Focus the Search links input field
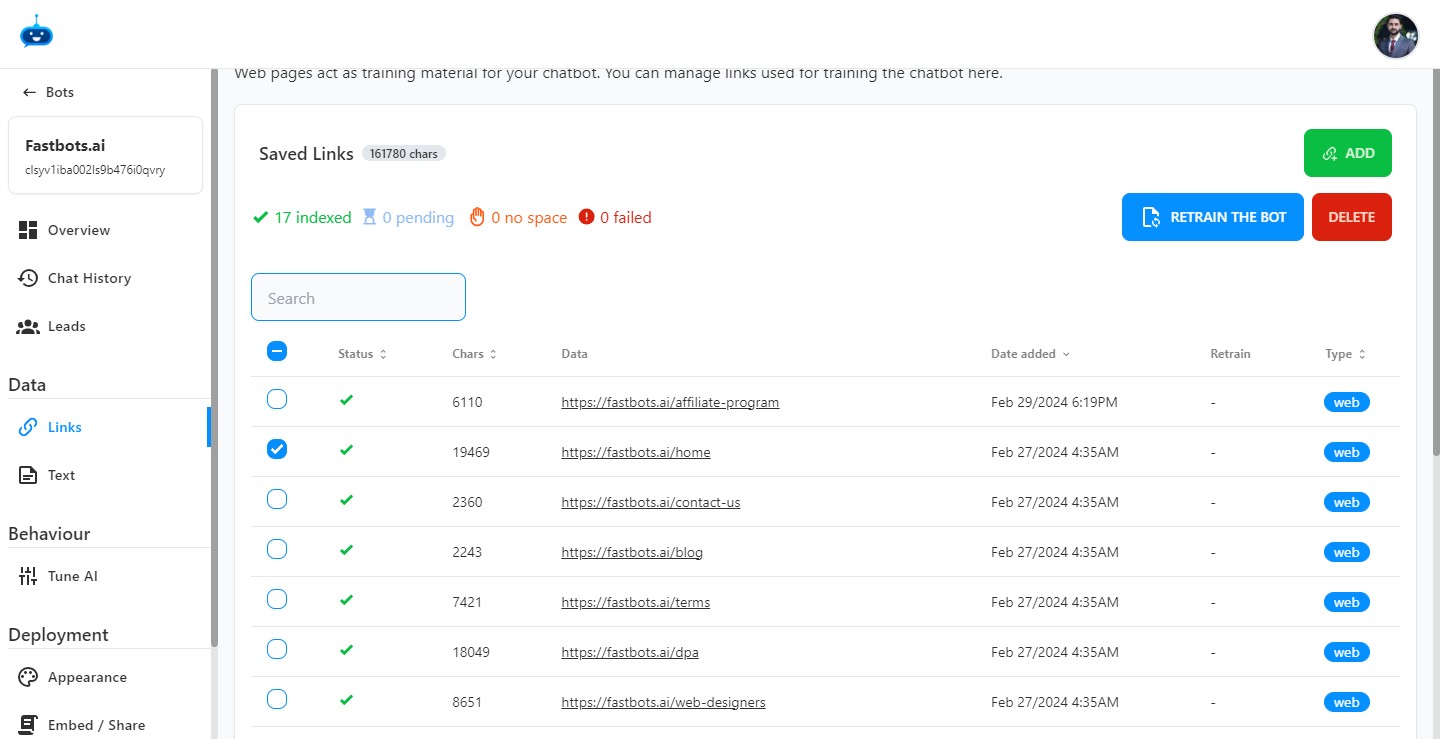Screen dimensions: 1440x739 [358, 298]
